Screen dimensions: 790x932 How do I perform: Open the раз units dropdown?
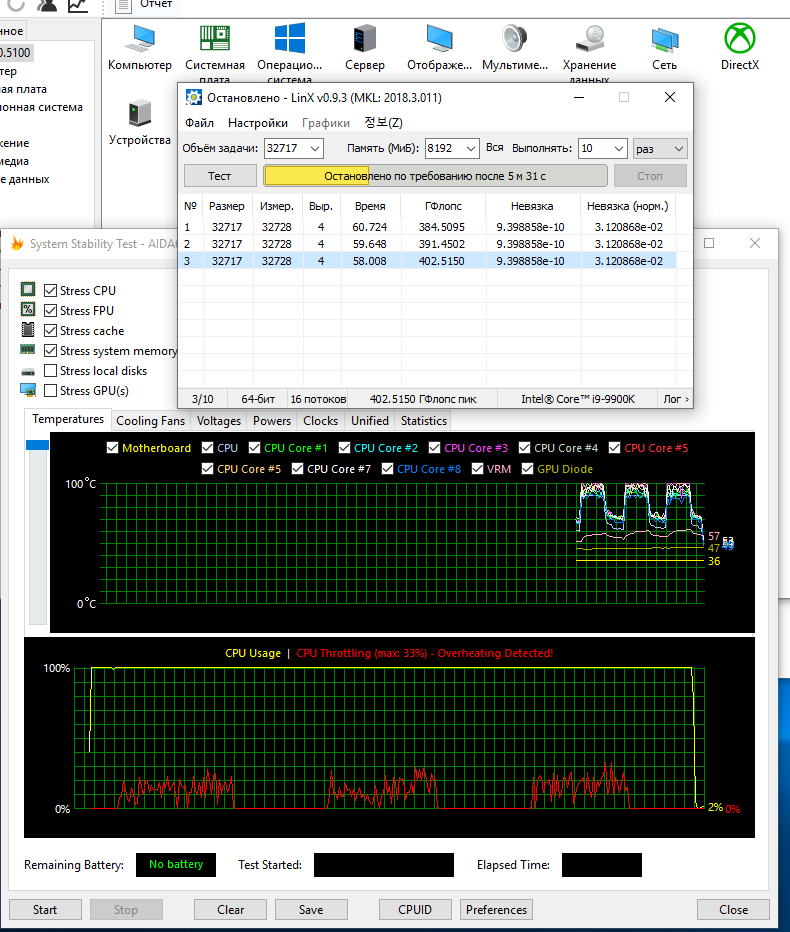coord(660,149)
